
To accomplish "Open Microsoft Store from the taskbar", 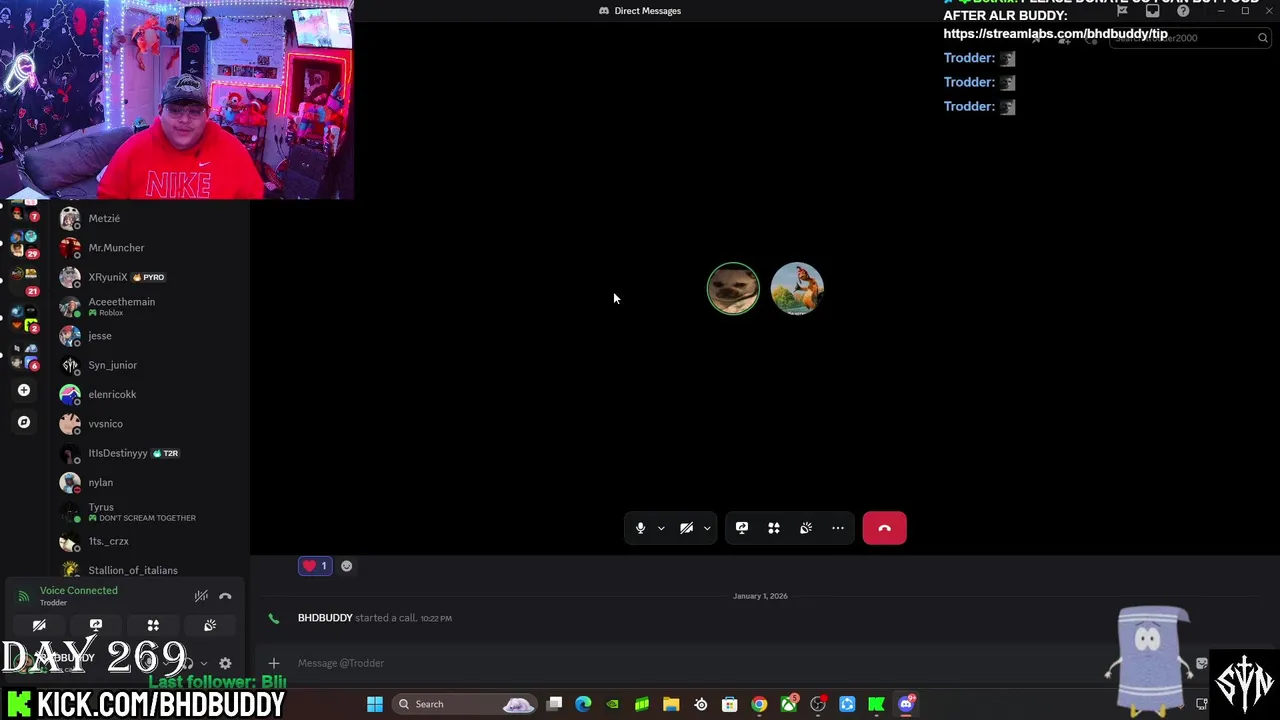I will 730,704.
